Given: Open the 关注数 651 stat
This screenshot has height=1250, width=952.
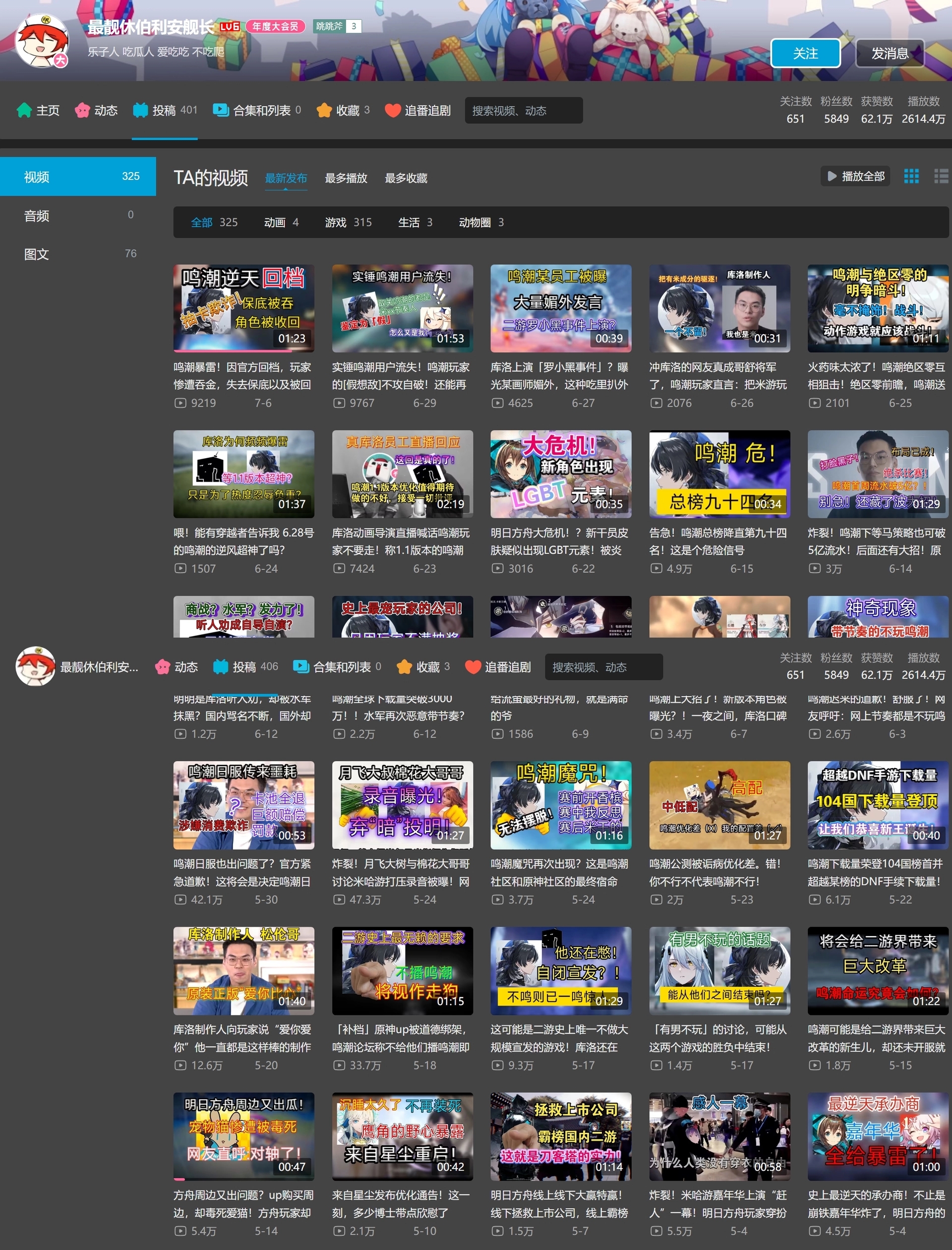Looking at the screenshot, I should coord(795,110).
